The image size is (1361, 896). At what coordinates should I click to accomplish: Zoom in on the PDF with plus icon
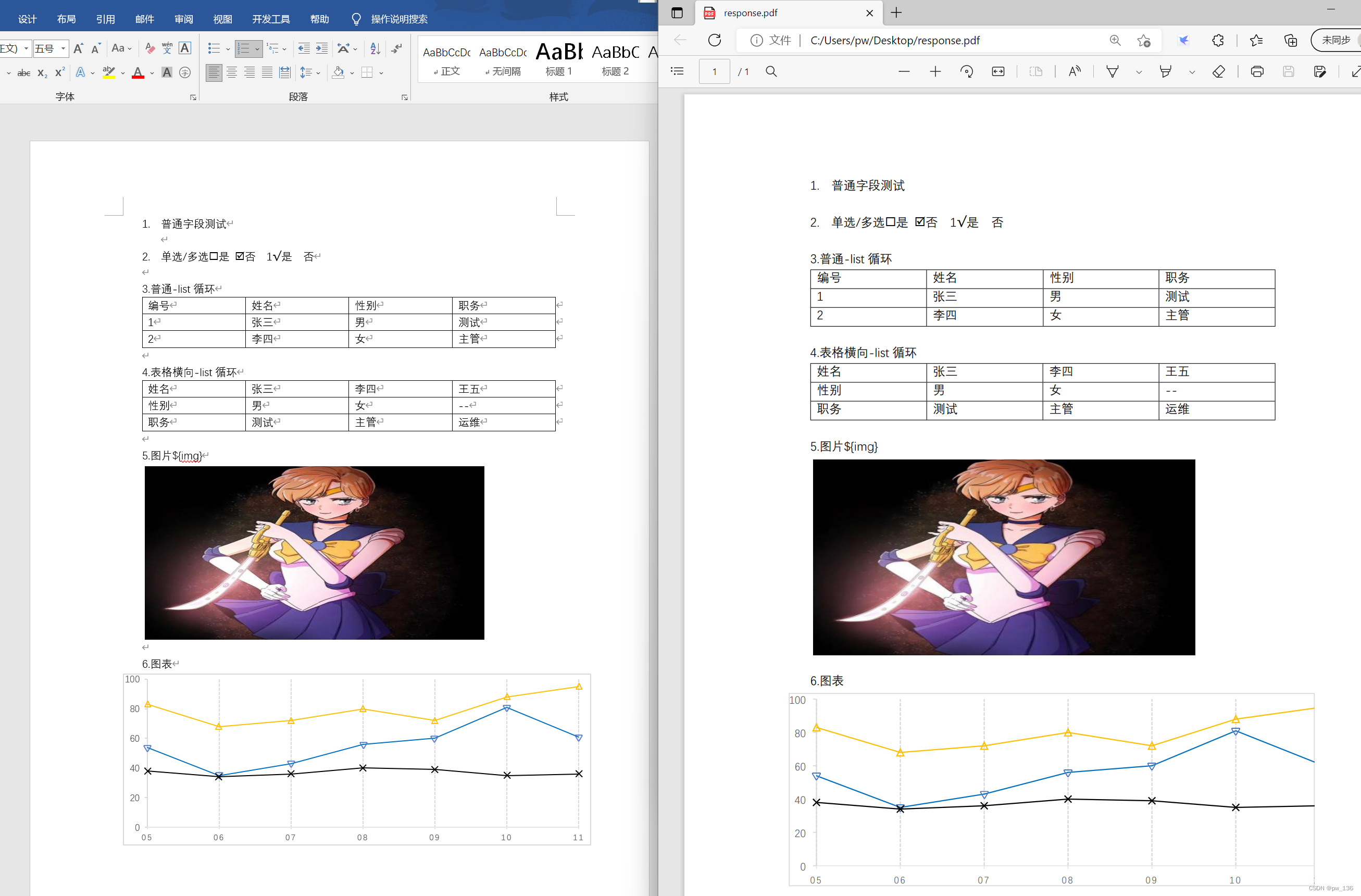click(x=935, y=71)
